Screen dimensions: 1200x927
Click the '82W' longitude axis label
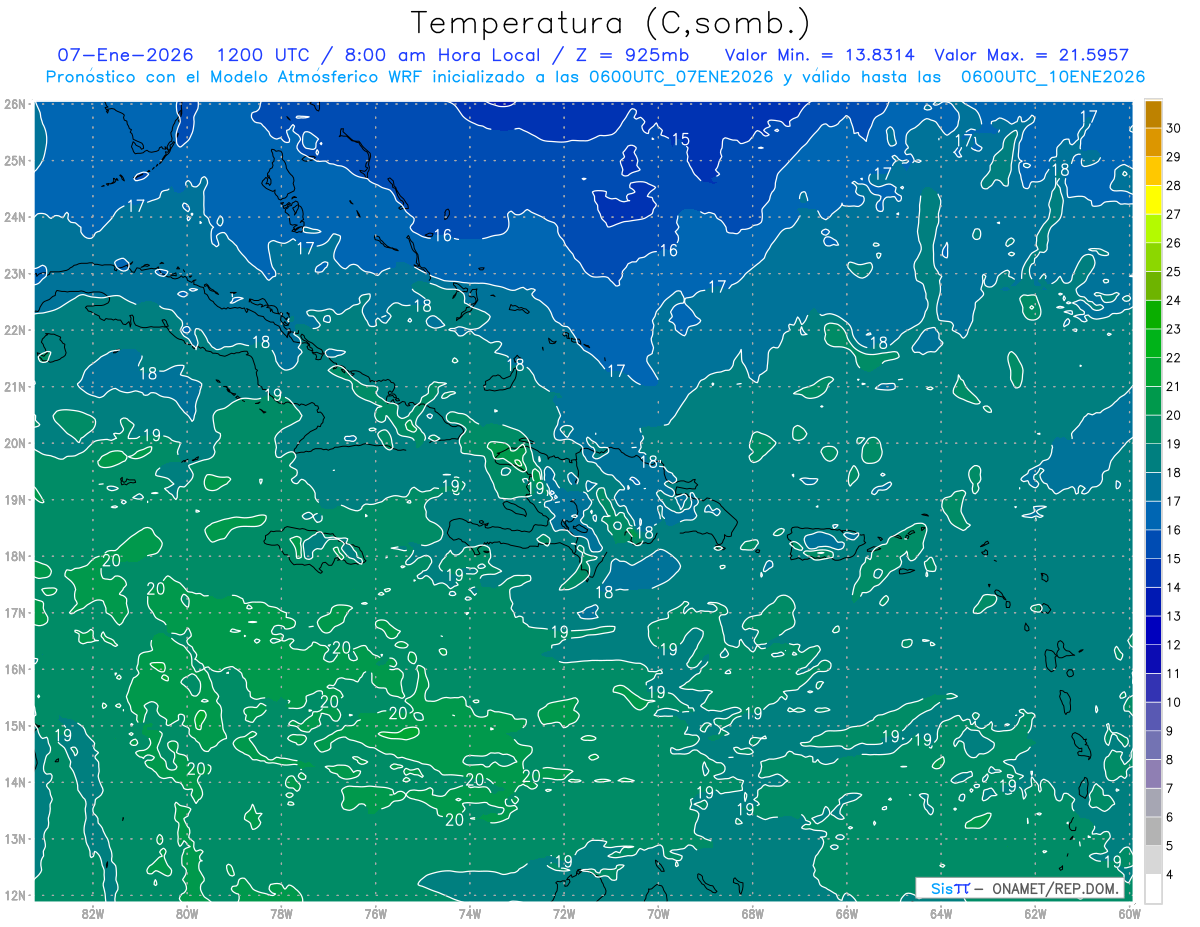93,913
